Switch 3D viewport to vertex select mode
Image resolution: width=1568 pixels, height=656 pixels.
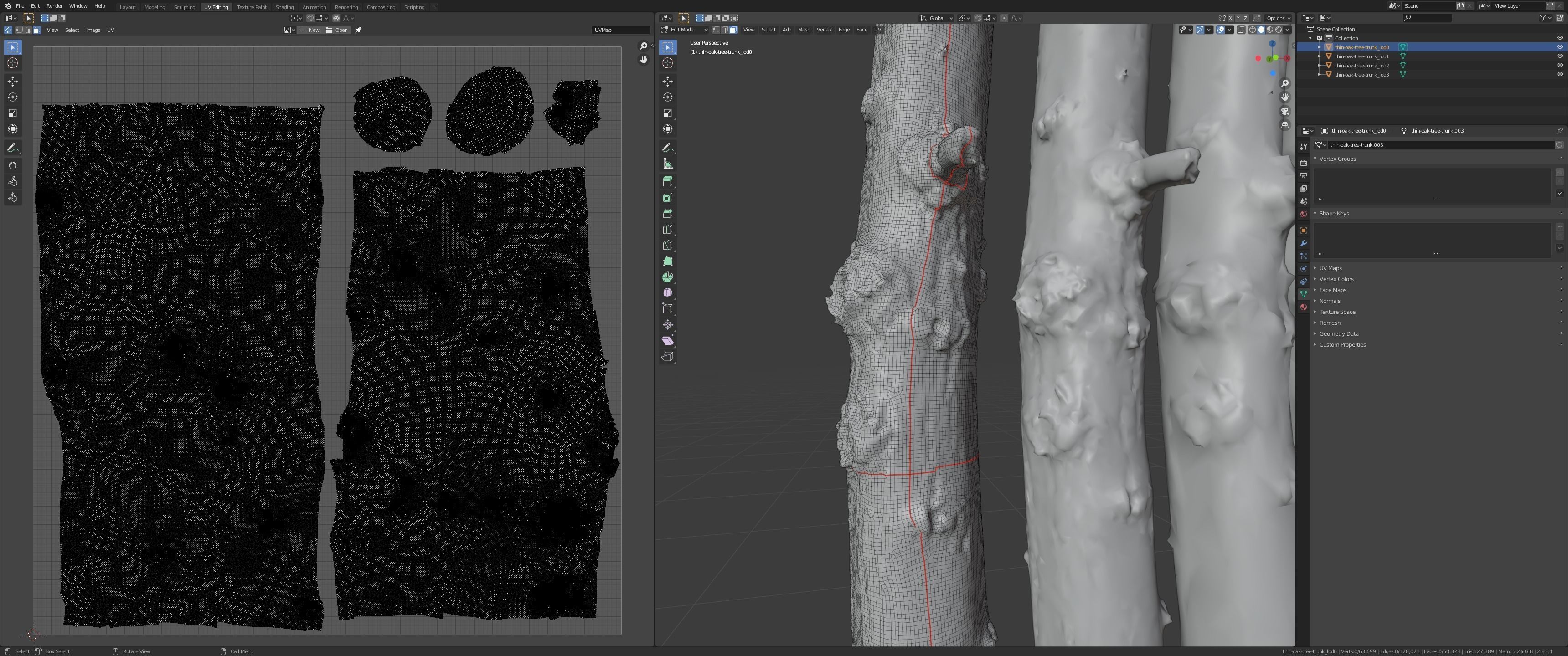(716, 30)
